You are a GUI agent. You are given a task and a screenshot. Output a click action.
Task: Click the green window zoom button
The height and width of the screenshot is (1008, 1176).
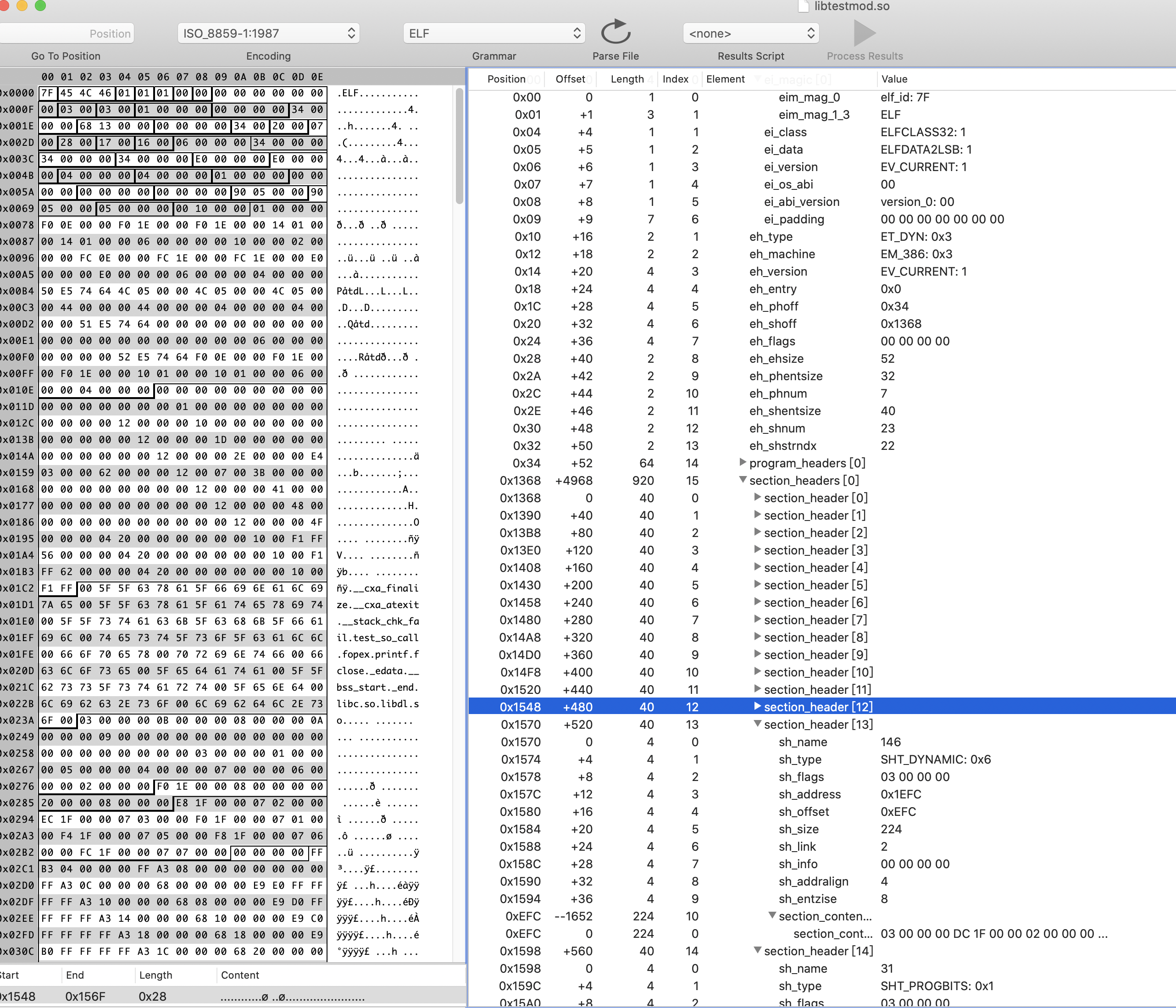pos(40,5)
